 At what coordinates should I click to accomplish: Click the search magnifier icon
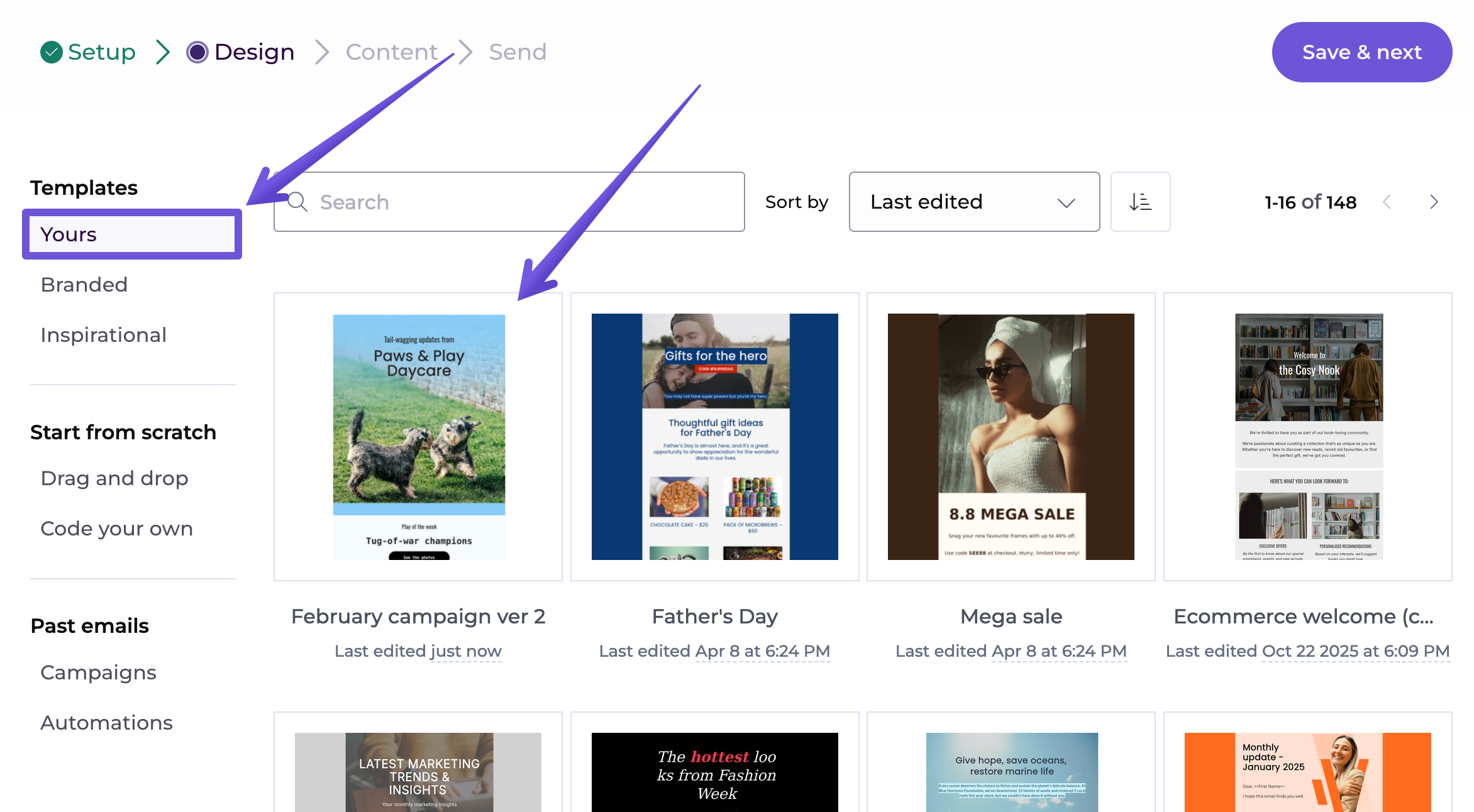(297, 202)
